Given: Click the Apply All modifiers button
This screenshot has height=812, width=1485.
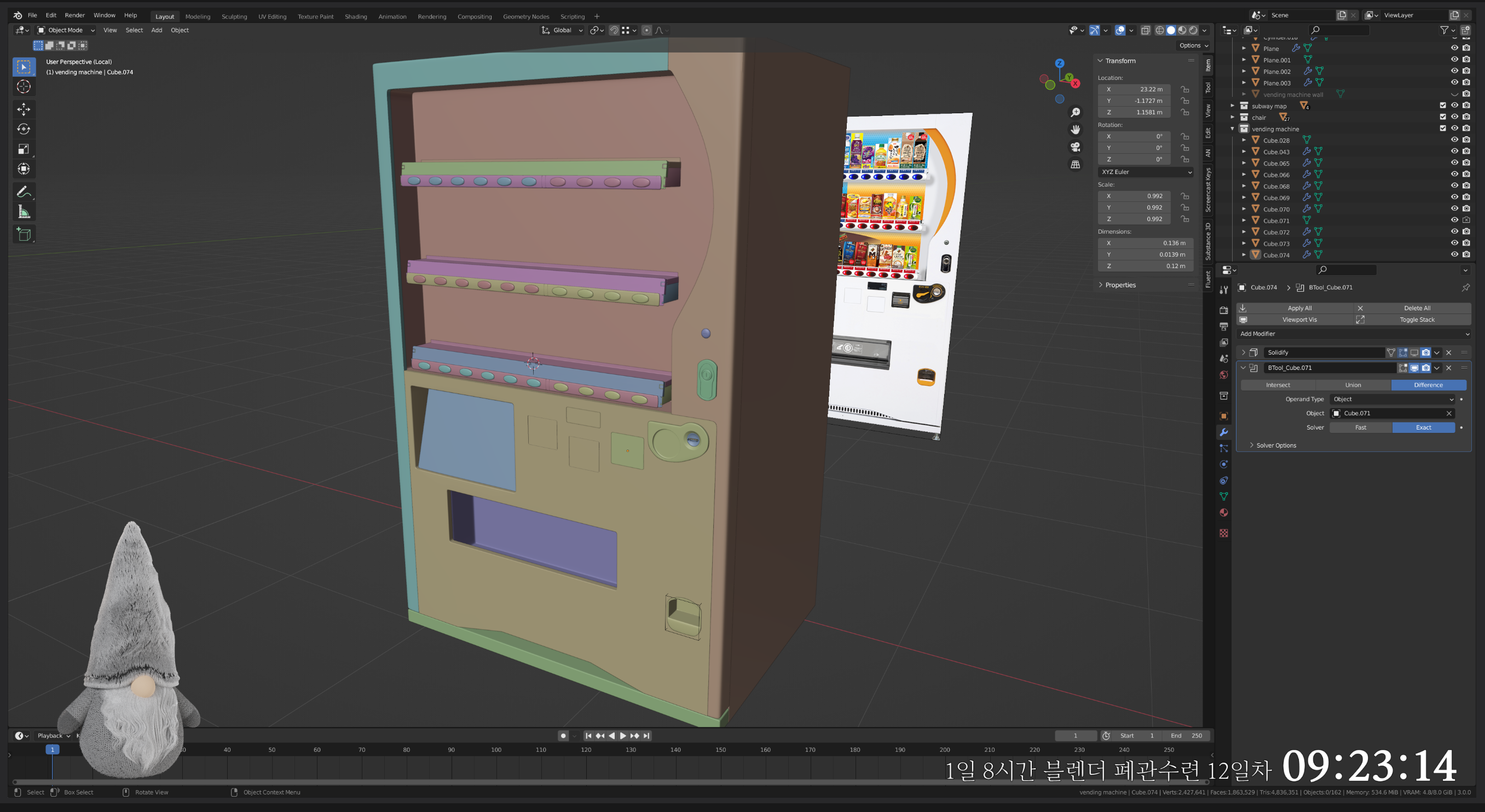Looking at the screenshot, I should click(x=1299, y=308).
